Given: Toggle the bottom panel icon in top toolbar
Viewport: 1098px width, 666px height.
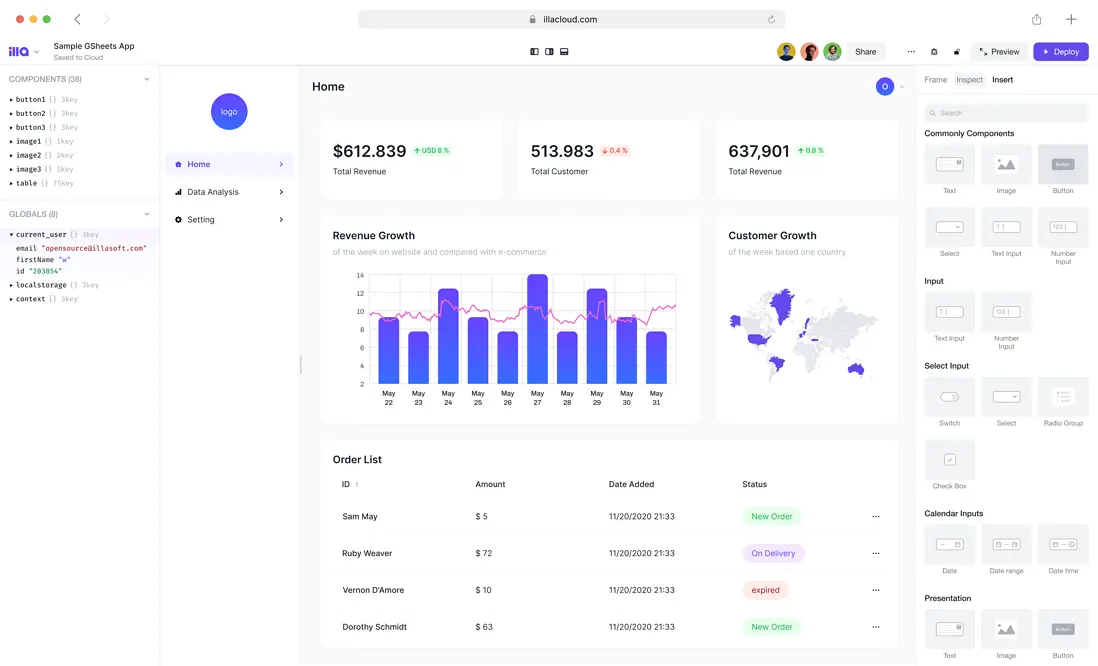Looking at the screenshot, I should [x=564, y=51].
